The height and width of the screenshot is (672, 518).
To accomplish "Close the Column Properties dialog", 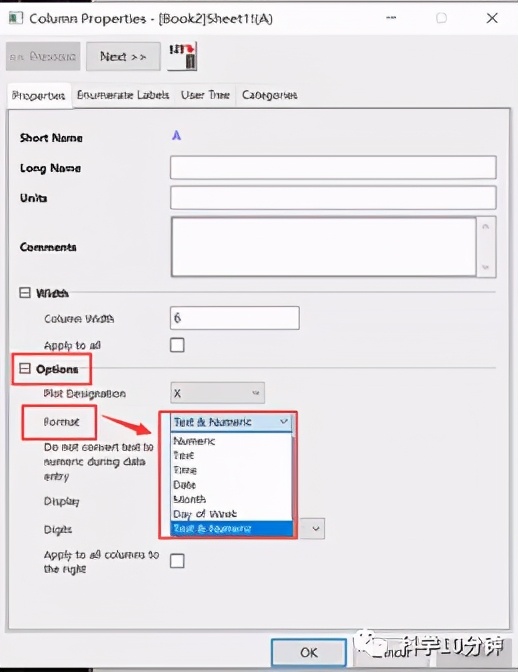I will 492,18.
